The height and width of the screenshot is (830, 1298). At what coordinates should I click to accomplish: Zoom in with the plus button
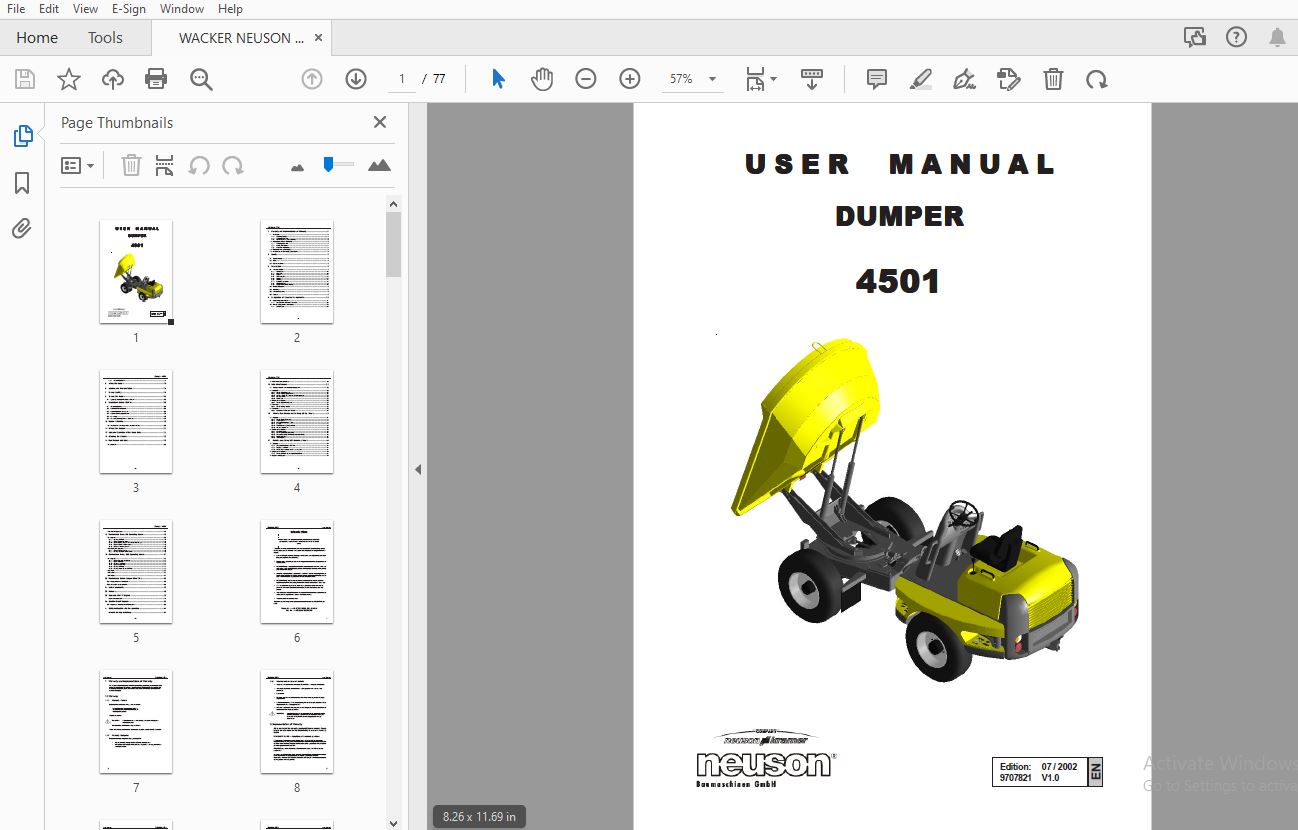pyautogui.click(x=630, y=79)
